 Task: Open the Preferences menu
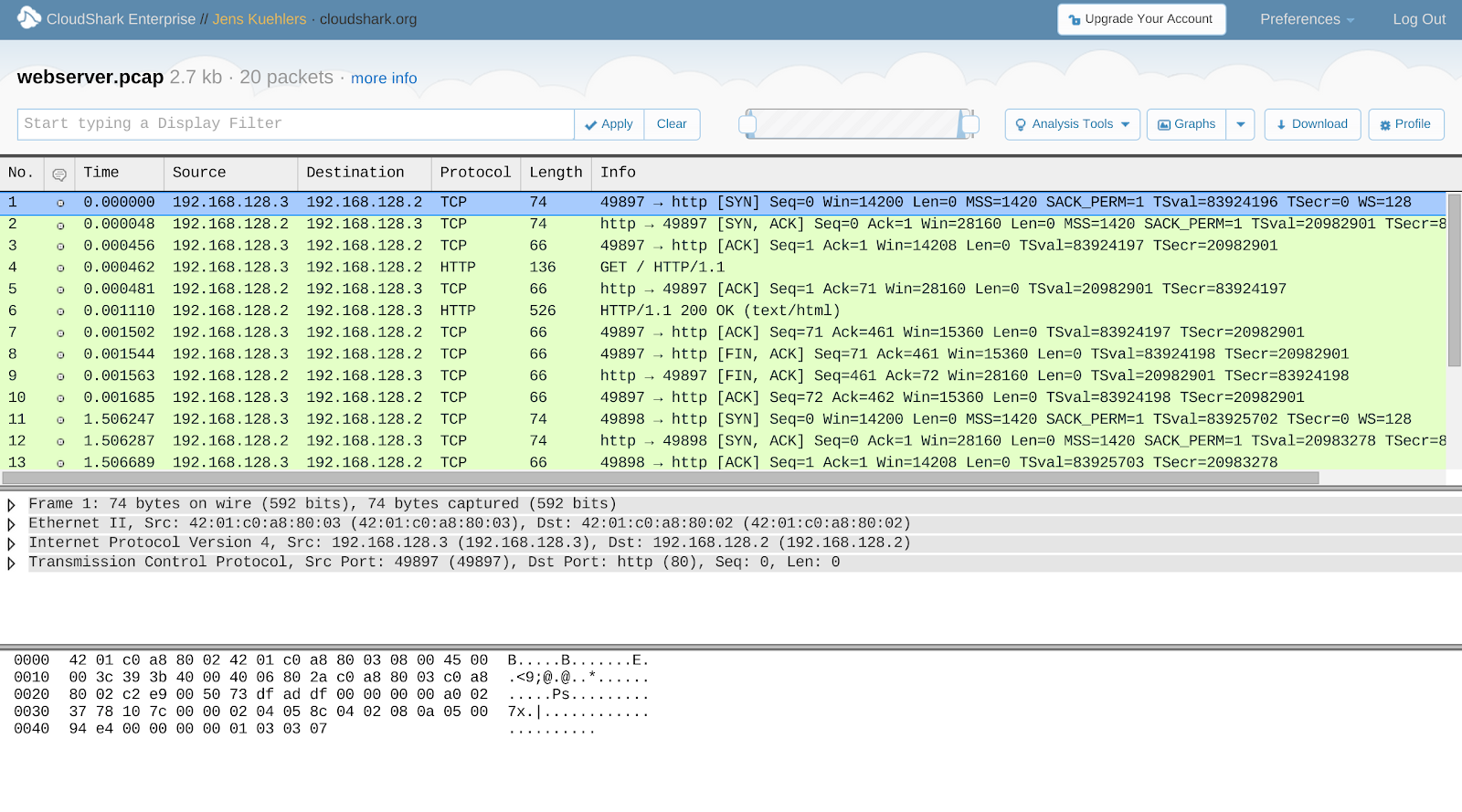[1307, 19]
